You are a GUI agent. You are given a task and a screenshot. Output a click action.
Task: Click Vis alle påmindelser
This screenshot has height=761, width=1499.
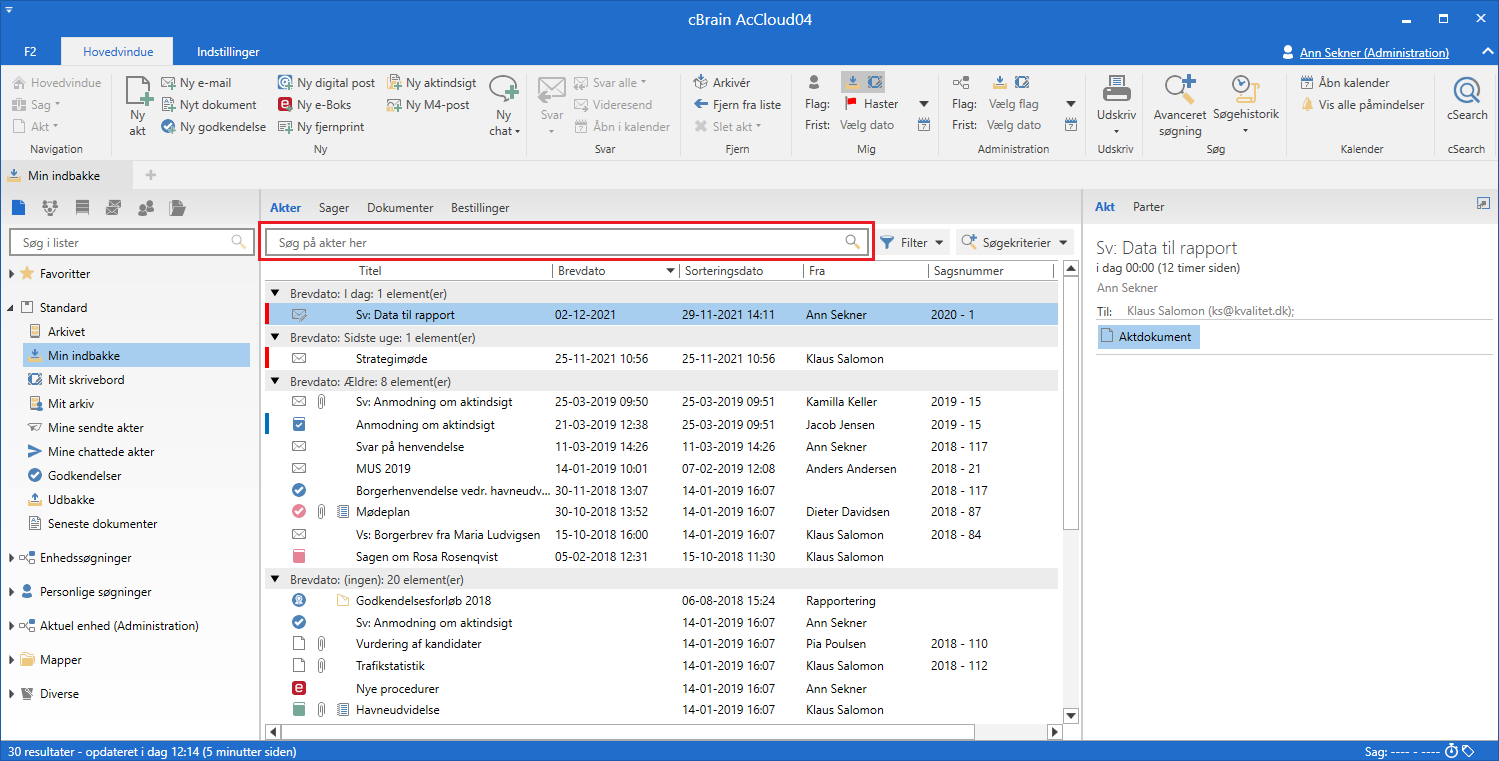click(x=1362, y=105)
